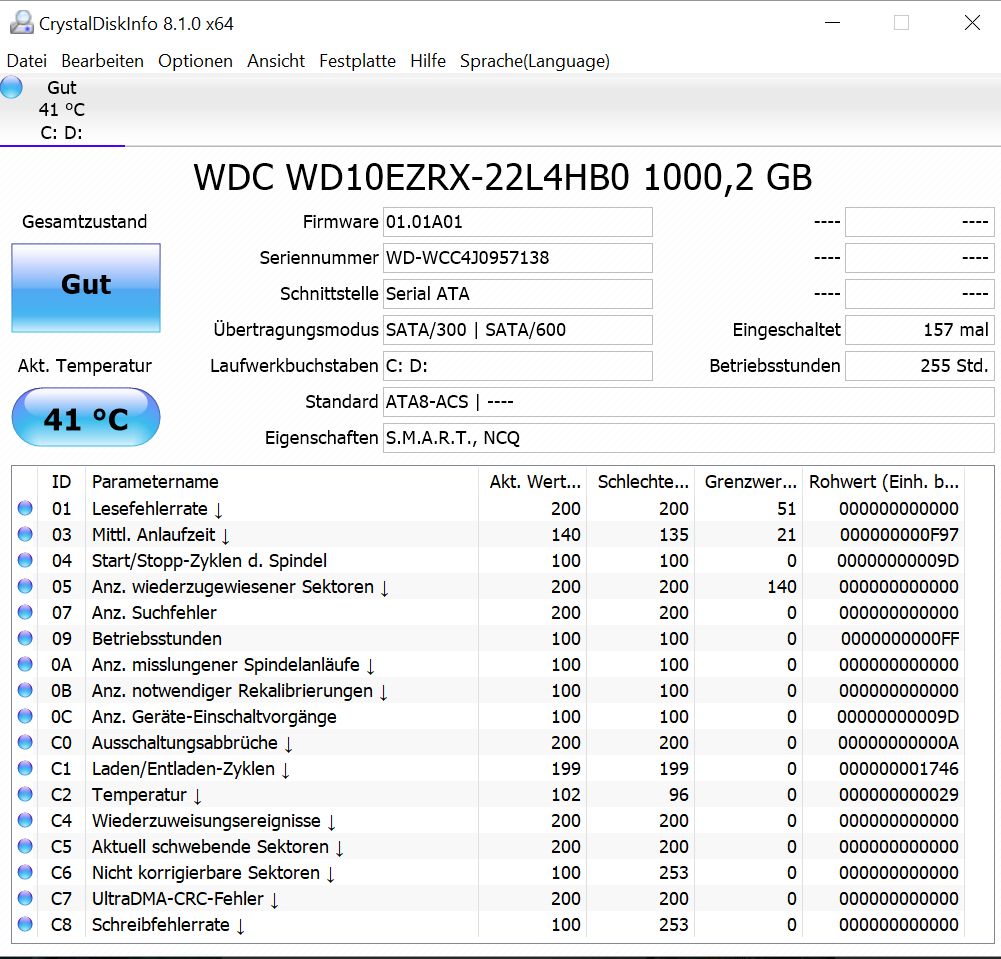Click the blue status orb for disk C: D:

[11, 87]
